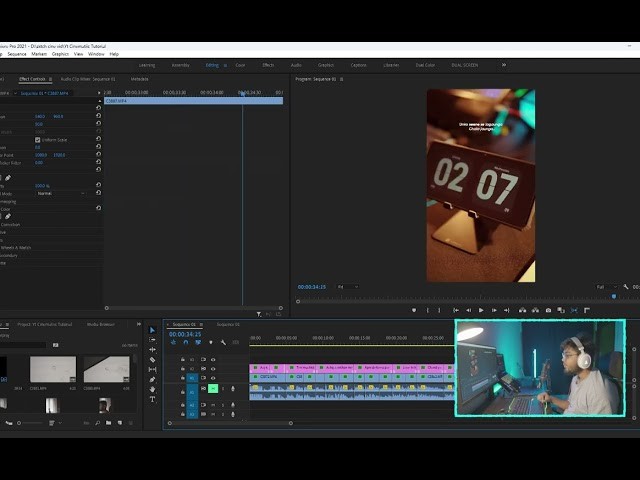640x480 pixels.
Task: Toggle the Uniform Scale checkbox
Action: [x=39, y=139]
